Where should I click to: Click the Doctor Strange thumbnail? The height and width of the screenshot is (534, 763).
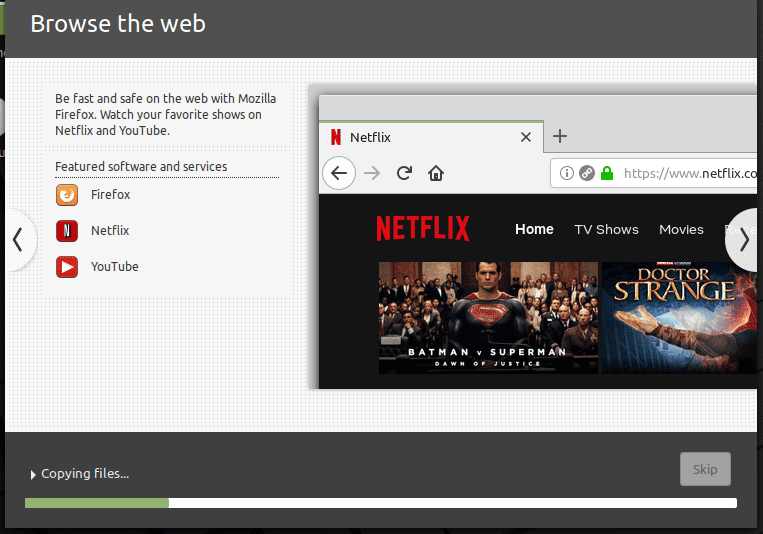pyautogui.click(x=679, y=318)
